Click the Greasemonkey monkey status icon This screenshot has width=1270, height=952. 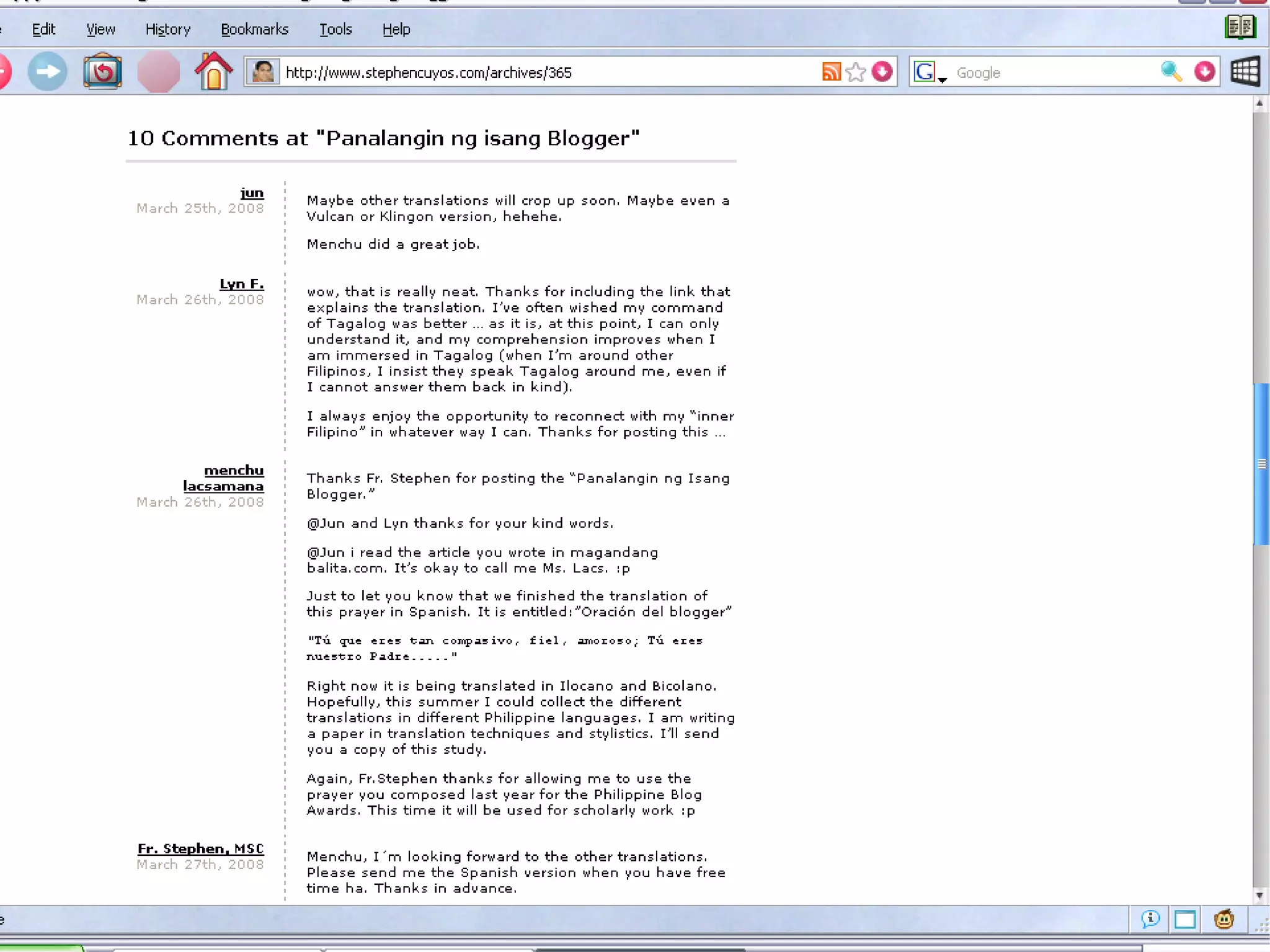1223,919
